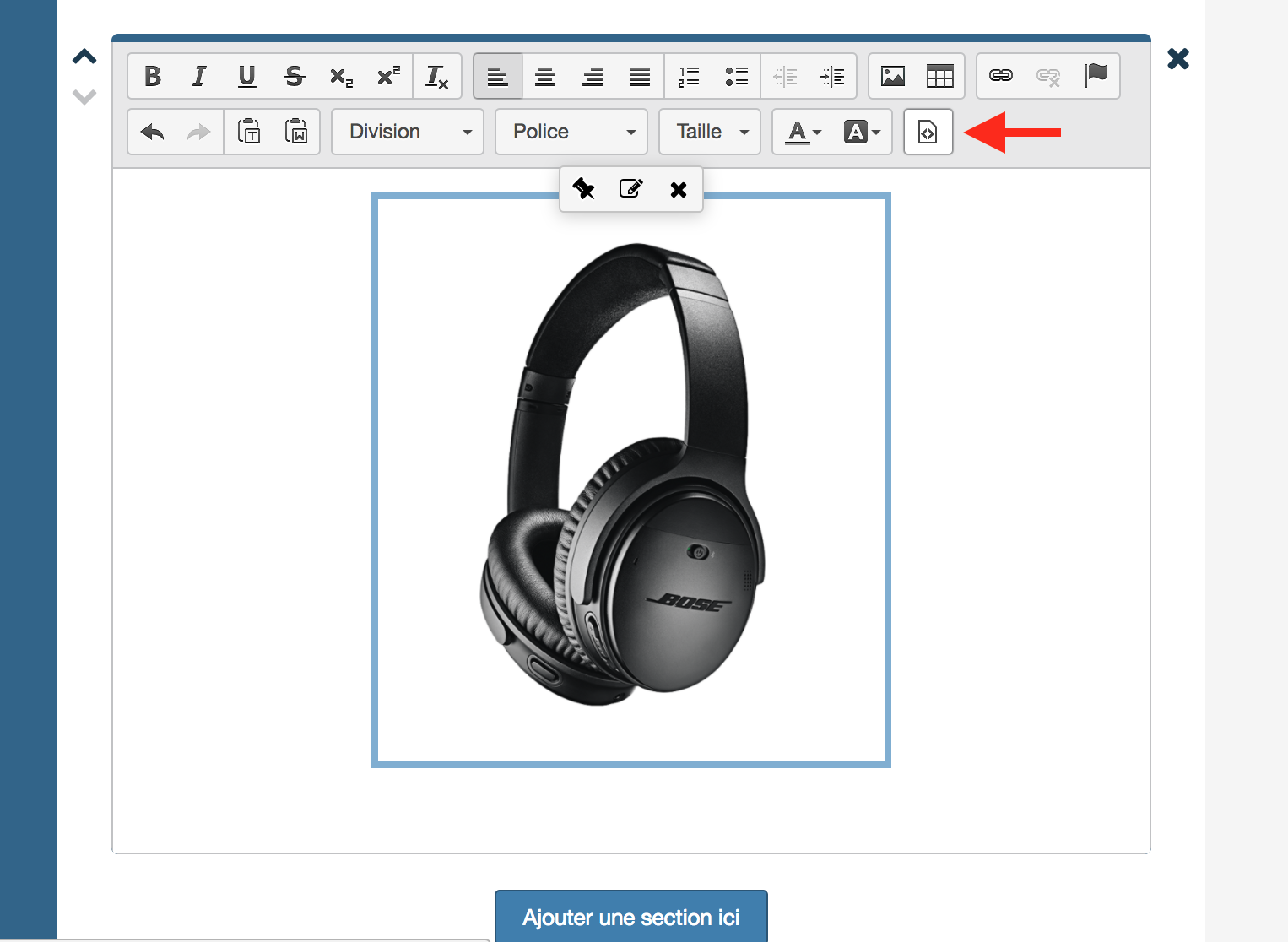Paste from Word
1288x942 pixels.
point(296,132)
